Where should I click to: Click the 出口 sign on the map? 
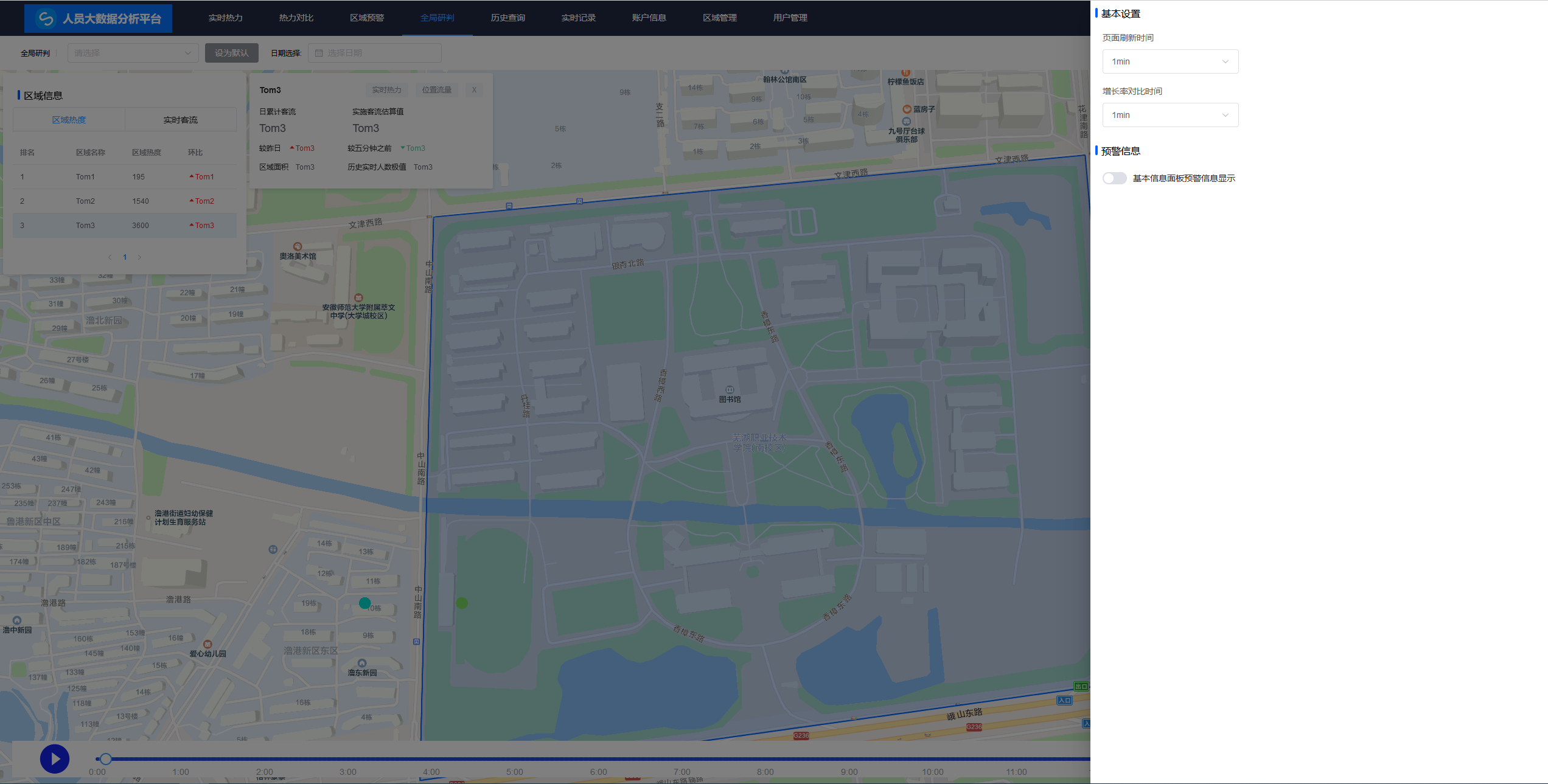1081,687
